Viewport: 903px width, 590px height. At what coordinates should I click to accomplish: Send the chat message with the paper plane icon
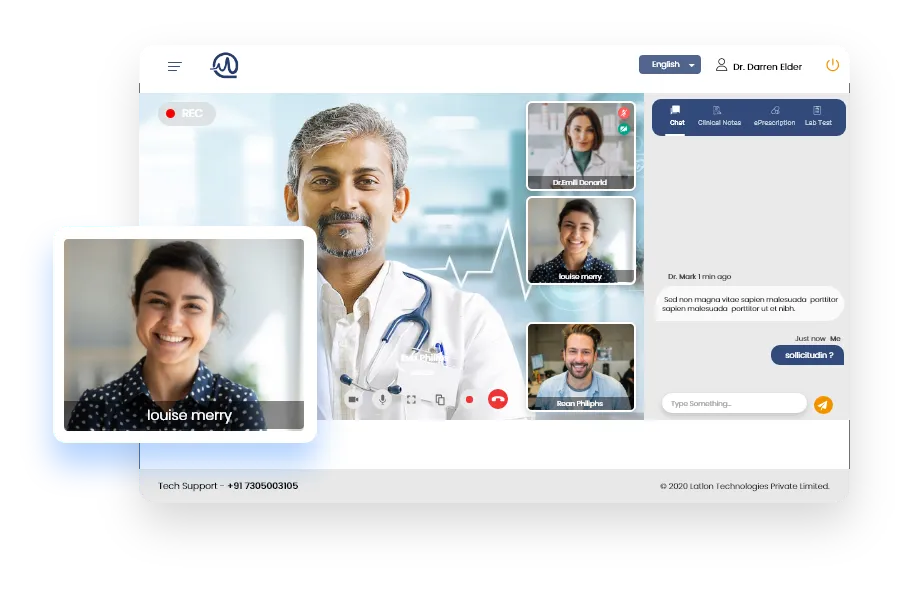point(823,404)
